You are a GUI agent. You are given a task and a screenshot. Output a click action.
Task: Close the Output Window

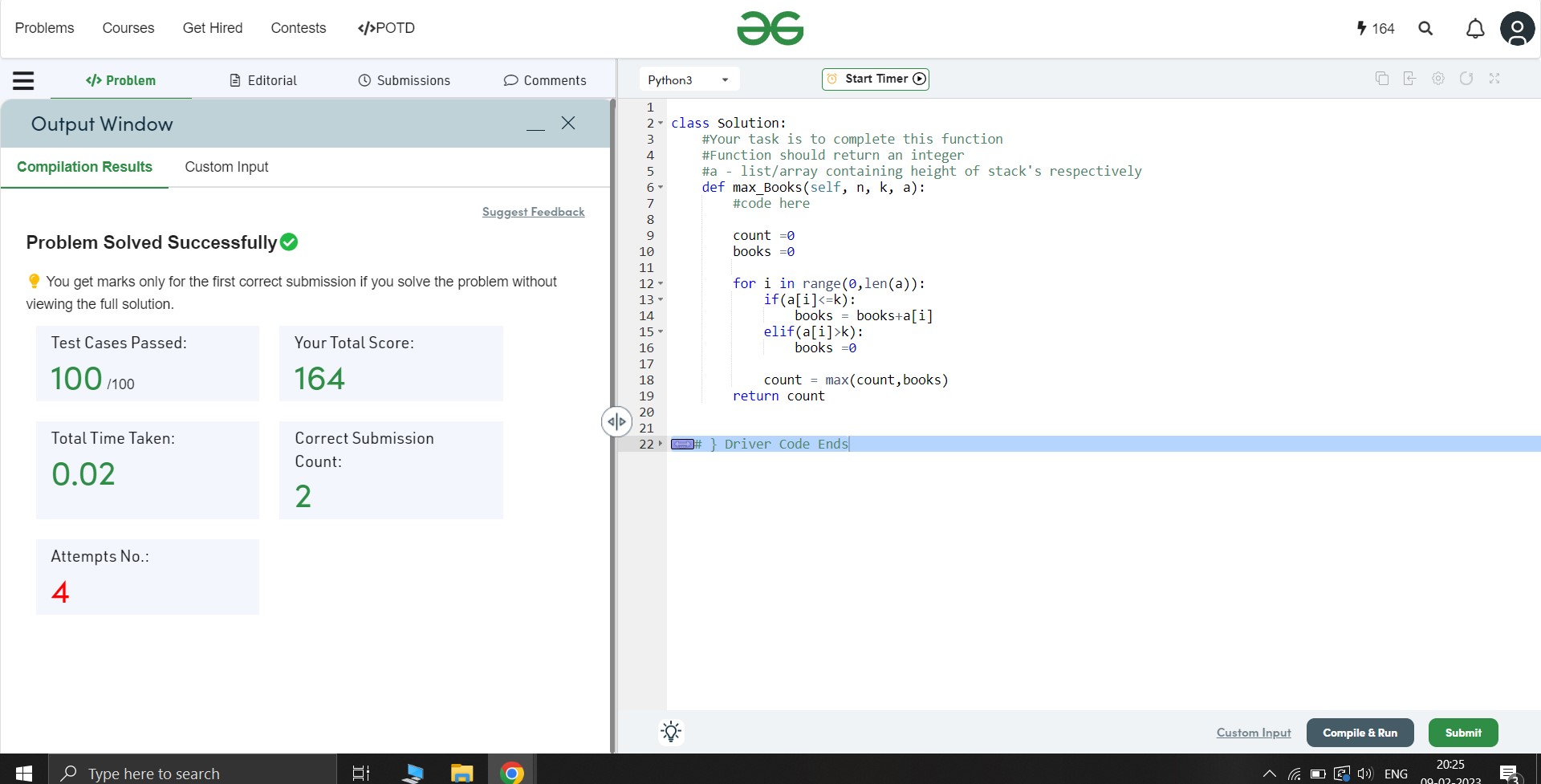(x=568, y=123)
